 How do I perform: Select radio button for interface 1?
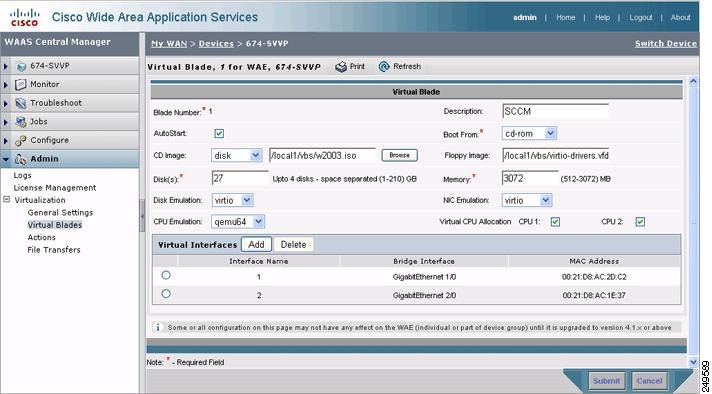166,275
